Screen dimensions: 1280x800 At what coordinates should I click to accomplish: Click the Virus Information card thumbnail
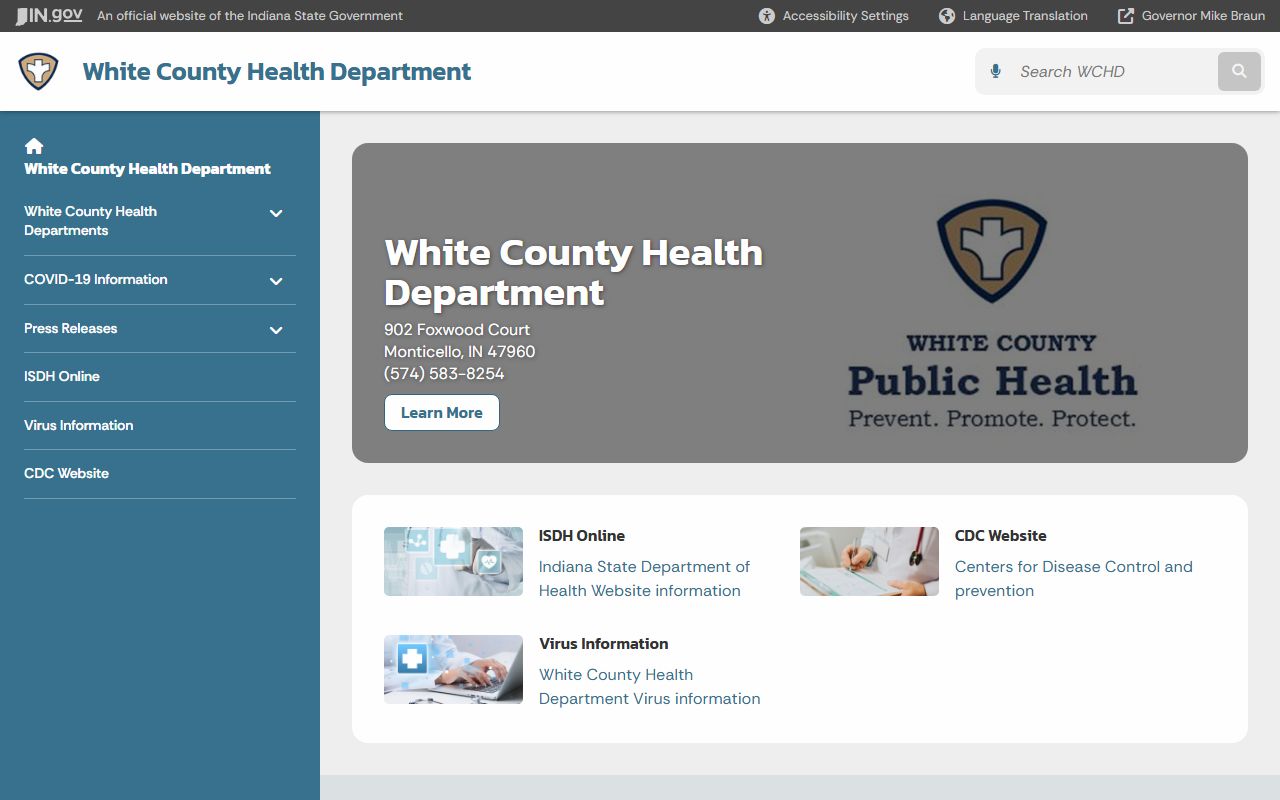click(453, 669)
